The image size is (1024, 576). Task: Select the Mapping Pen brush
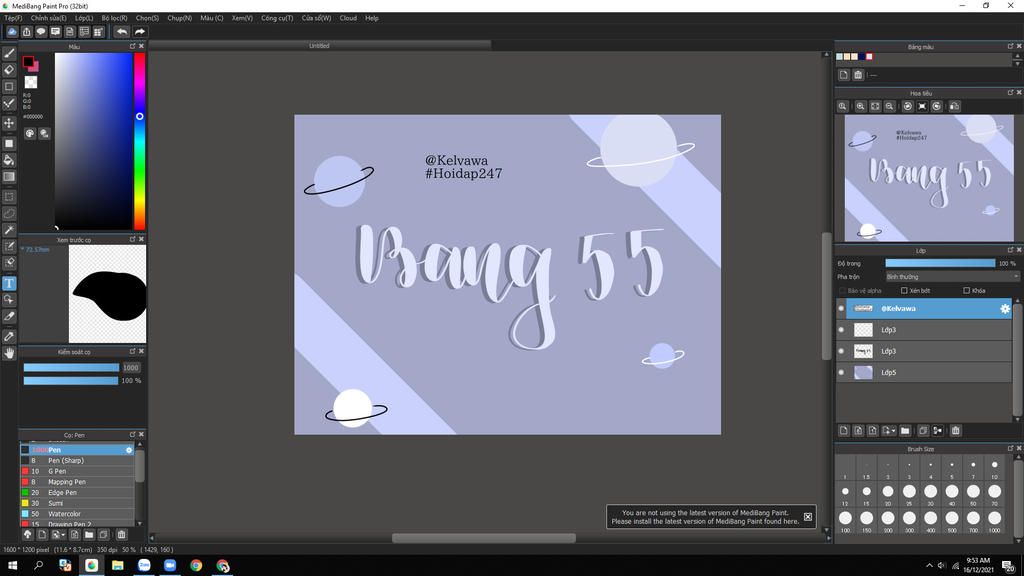pos(77,482)
